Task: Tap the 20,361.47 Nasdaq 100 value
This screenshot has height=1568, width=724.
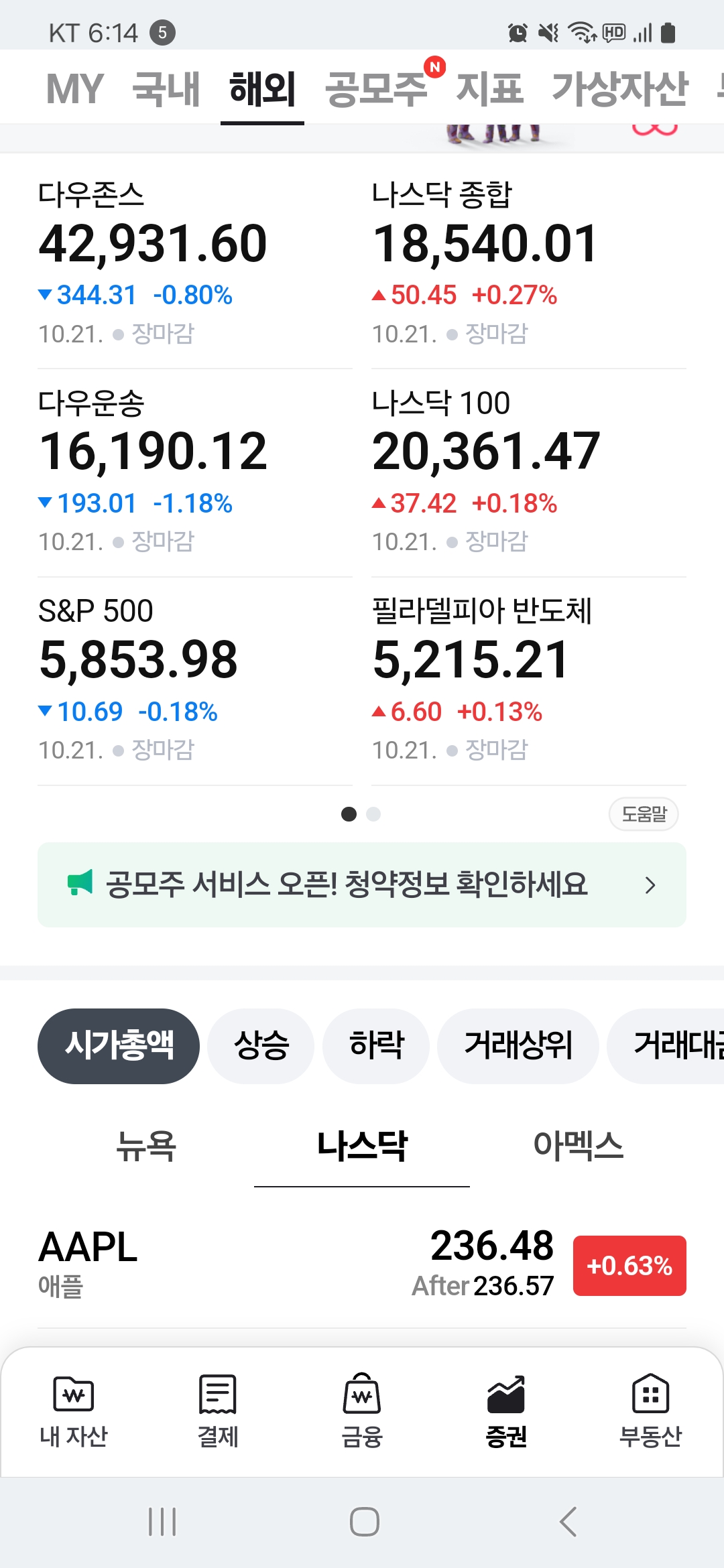Action: coord(486,452)
